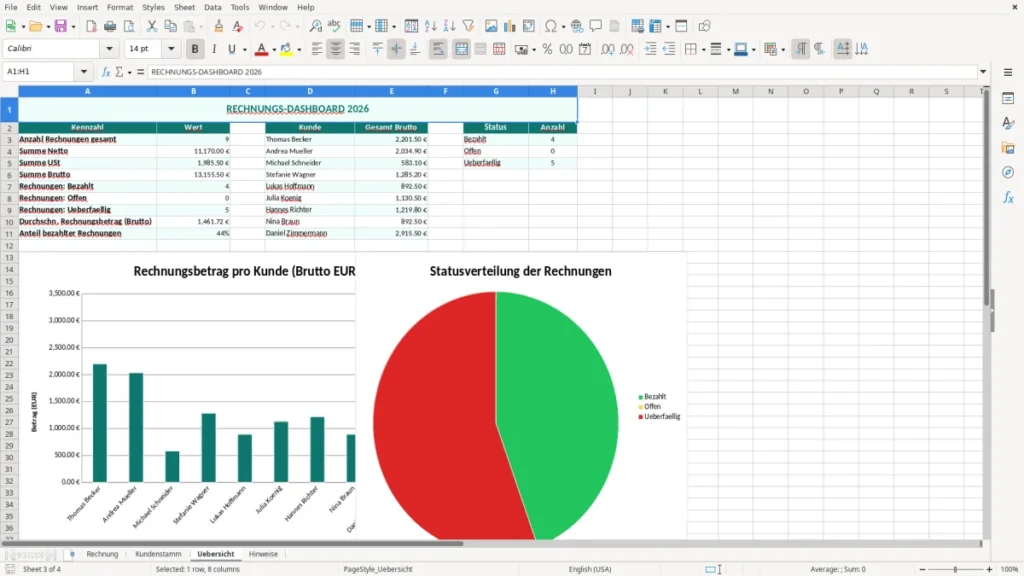
Task: Open font color dropdown arrow
Action: click(274, 50)
